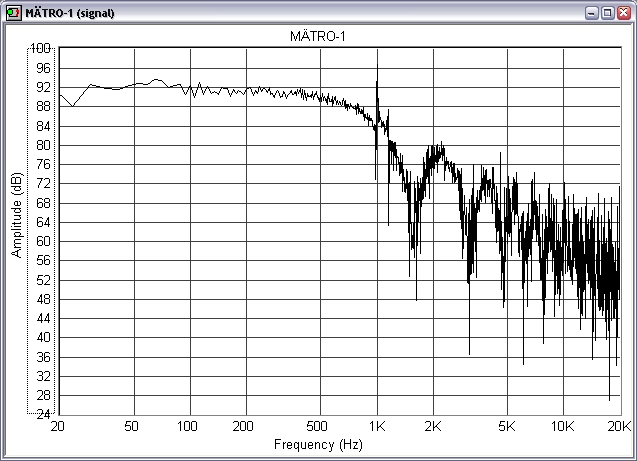Click the 36 dB amplitude axis value
This screenshot has width=637, height=461.
pyautogui.click(x=43, y=357)
